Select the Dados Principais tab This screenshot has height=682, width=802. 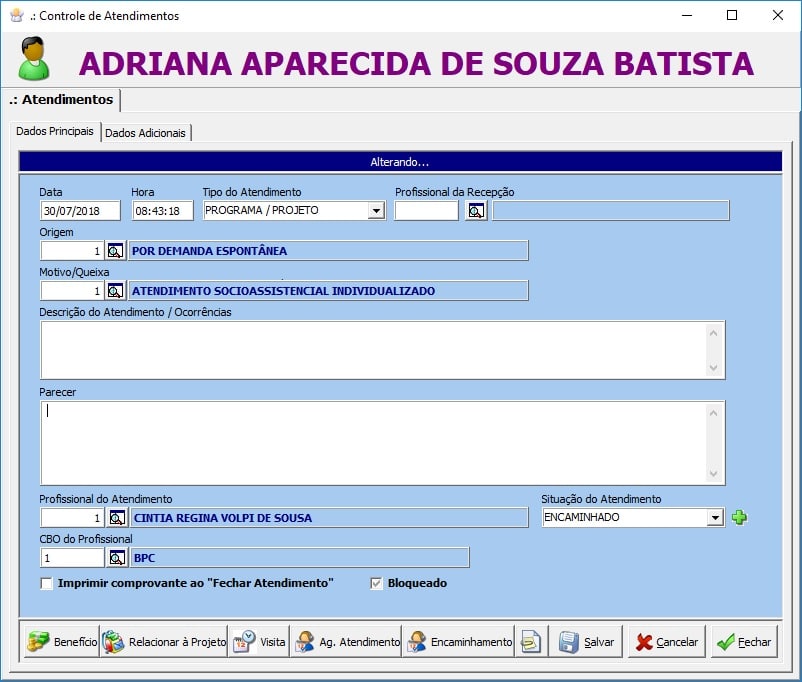coord(56,132)
